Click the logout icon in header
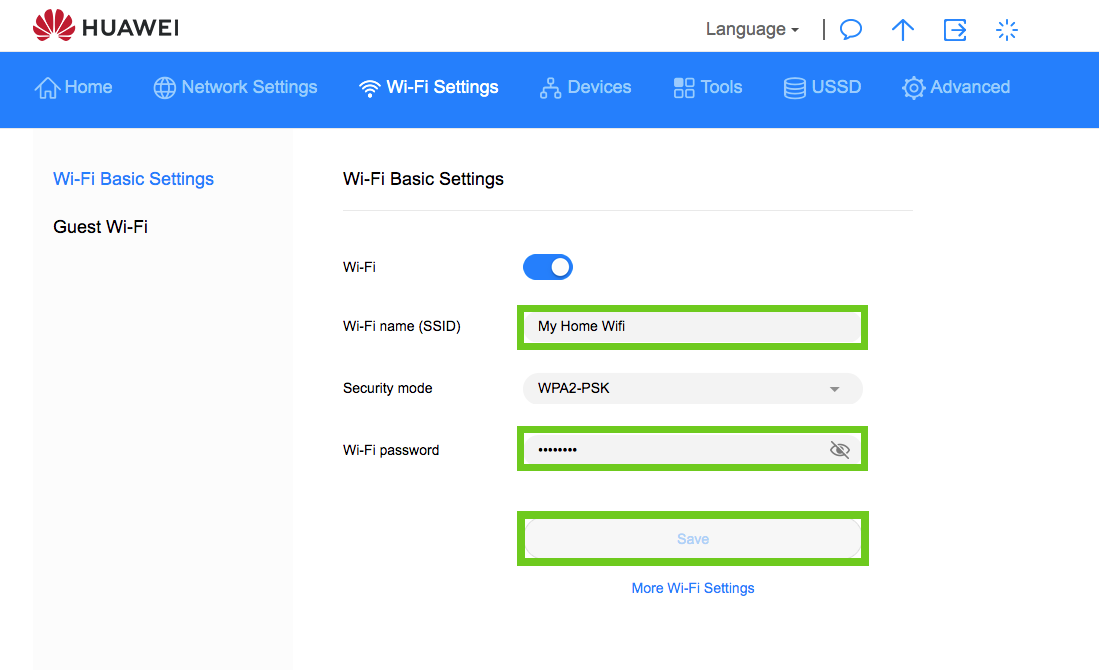This screenshot has height=670, width=1099. [x=955, y=30]
